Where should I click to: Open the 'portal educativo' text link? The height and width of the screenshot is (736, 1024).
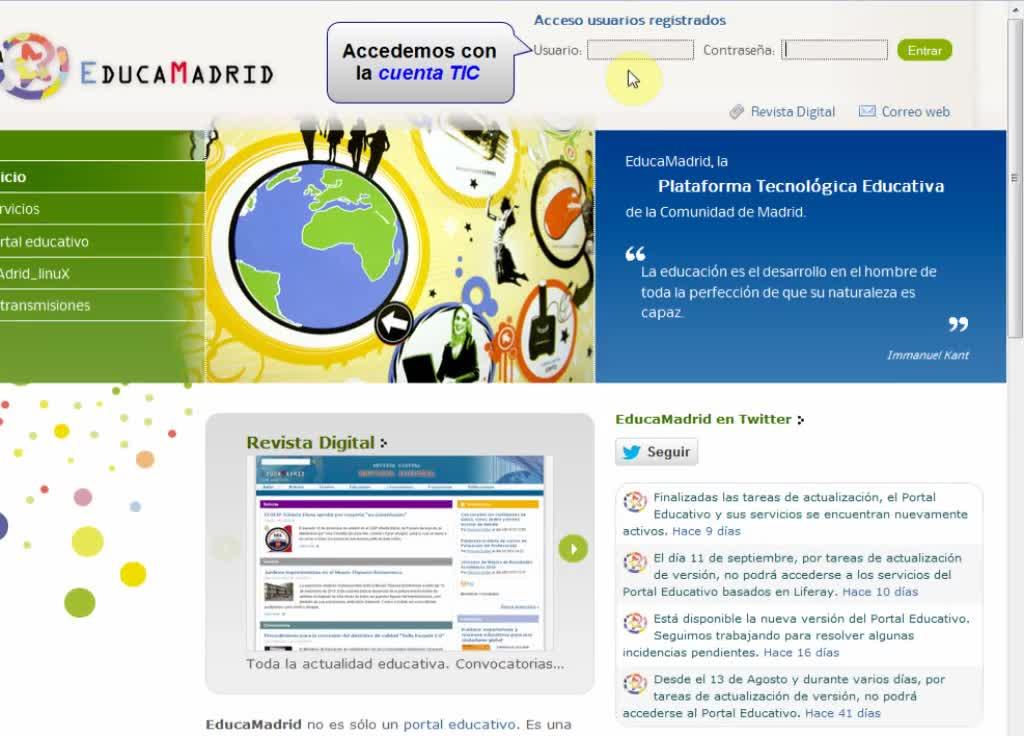point(459,724)
